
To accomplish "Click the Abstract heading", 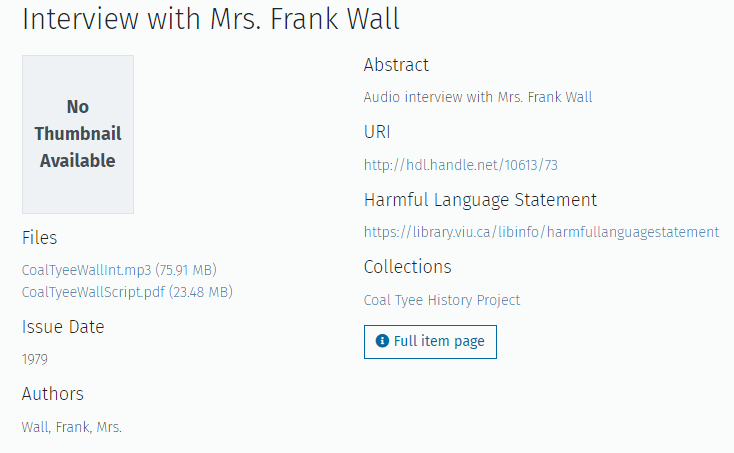I will (396, 65).
